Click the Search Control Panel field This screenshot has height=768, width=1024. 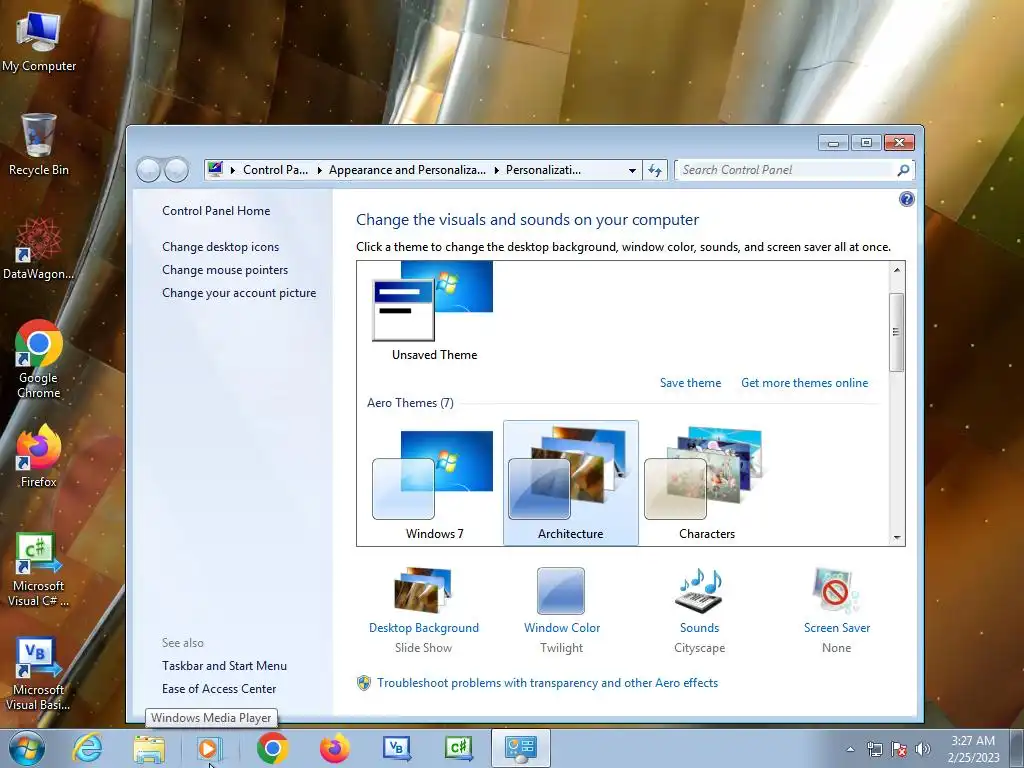[787, 170]
